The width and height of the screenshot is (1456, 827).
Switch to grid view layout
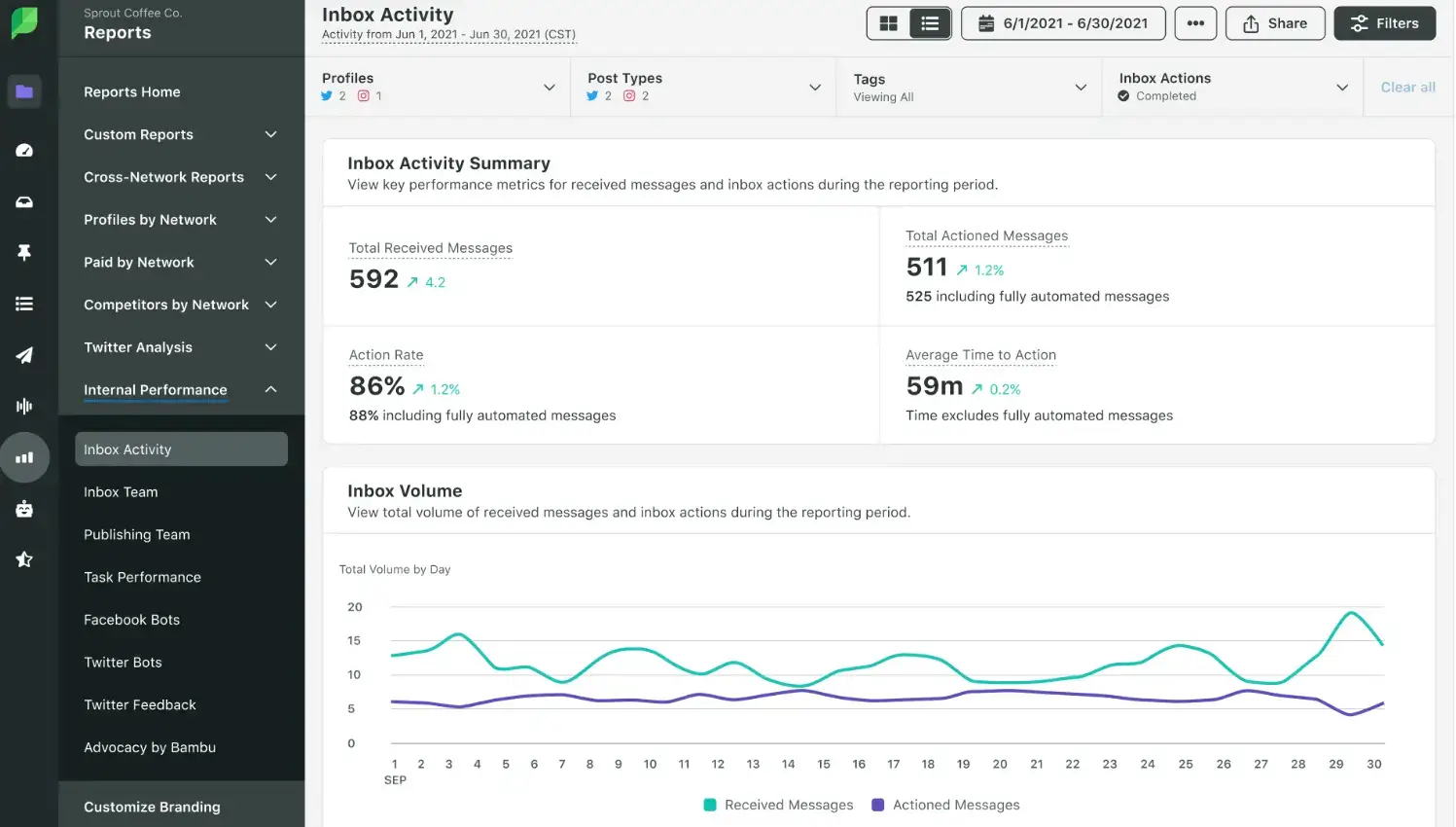click(x=888, y=22)
